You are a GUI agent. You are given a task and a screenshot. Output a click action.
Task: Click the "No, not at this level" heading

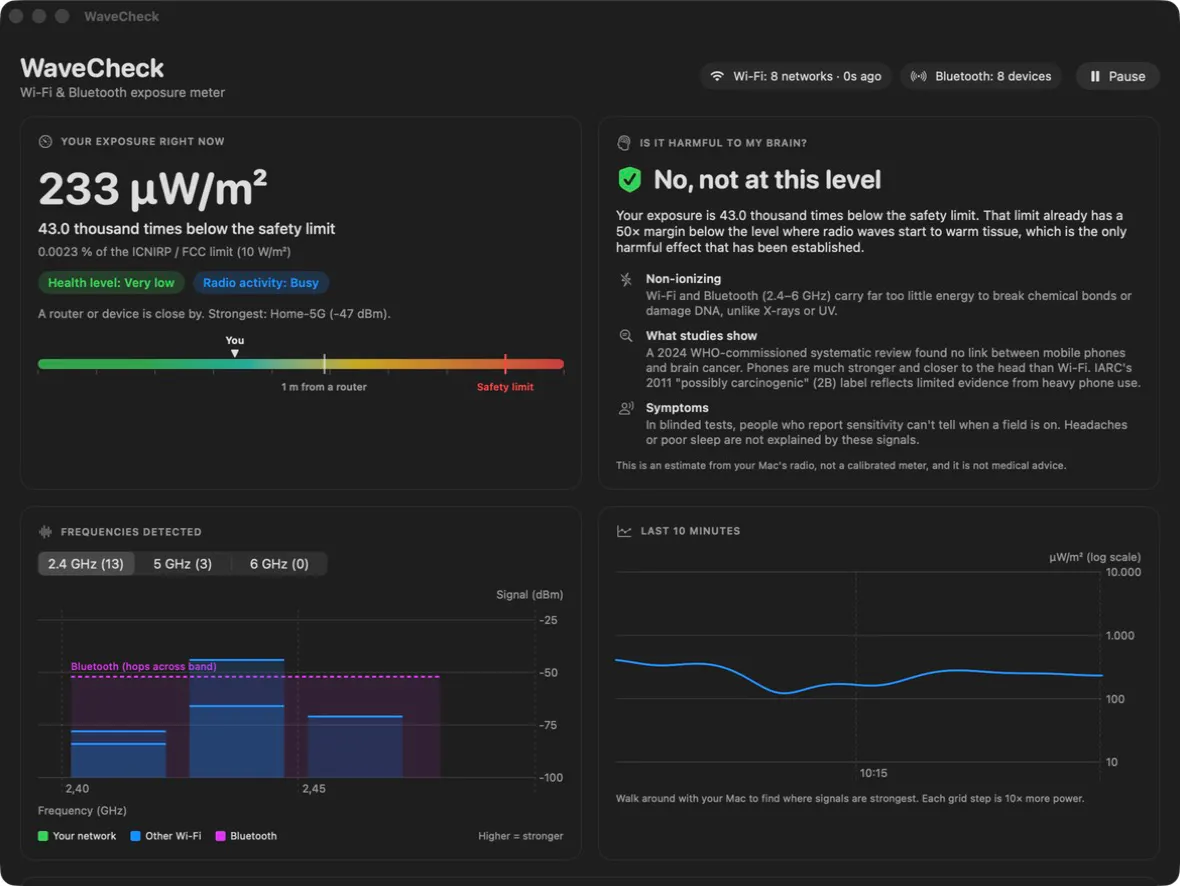click(x=767, y=180)
